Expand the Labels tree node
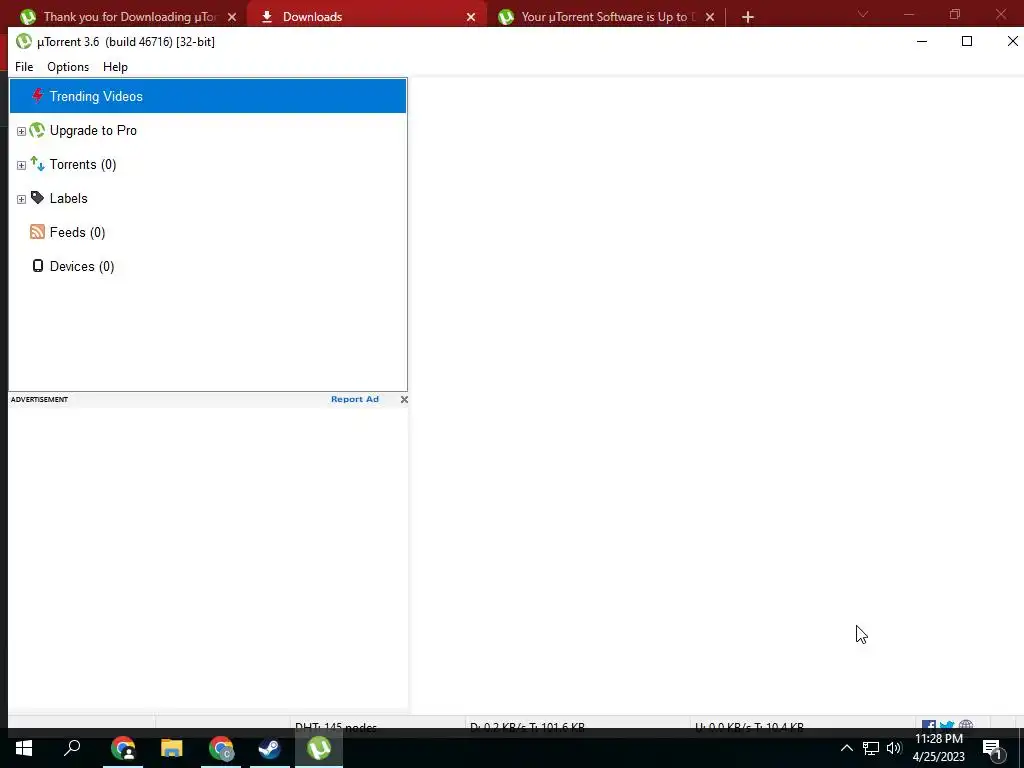The image size is (1024, 768). 21,199
